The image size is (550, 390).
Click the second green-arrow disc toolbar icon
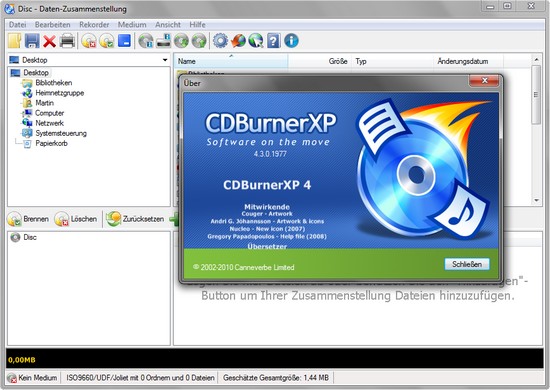(199, 41)
